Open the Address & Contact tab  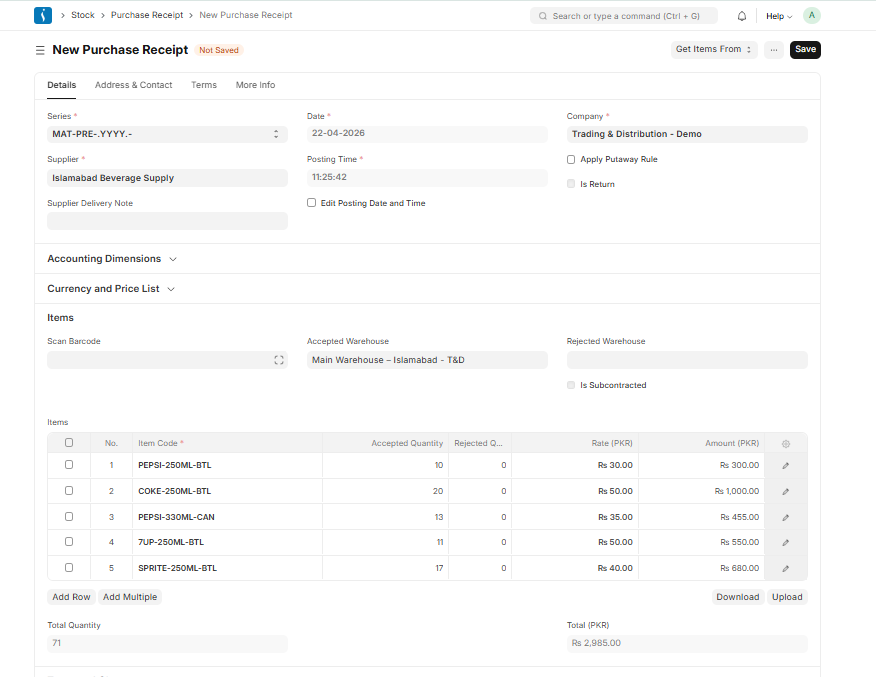coord(133,85)
